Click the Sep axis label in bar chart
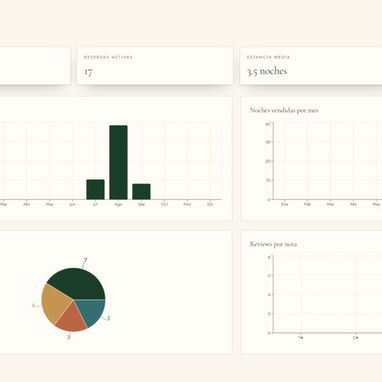The image size is (382, 382). pos(141,204)
